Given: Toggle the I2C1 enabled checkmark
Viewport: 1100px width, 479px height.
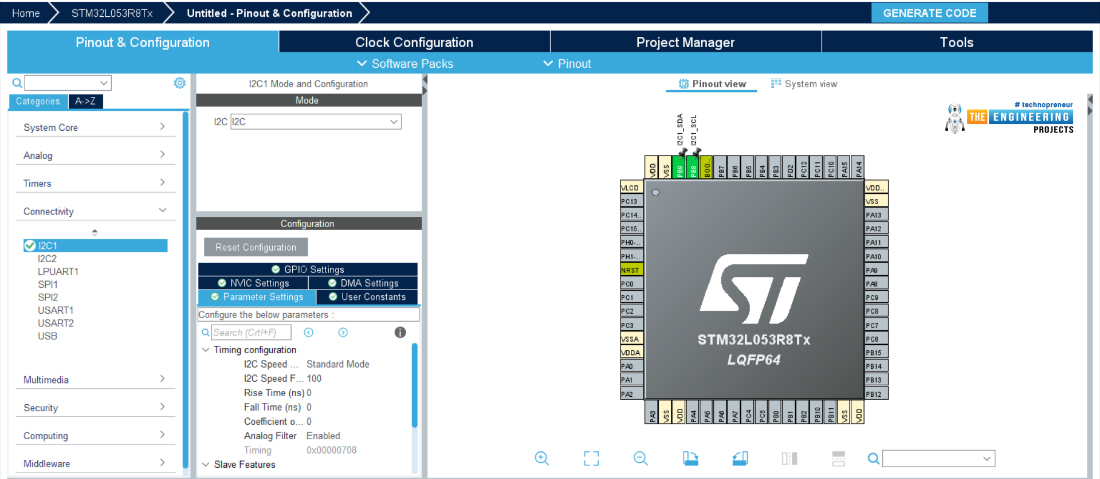Looking at the screenshot, I should (29, 245).
